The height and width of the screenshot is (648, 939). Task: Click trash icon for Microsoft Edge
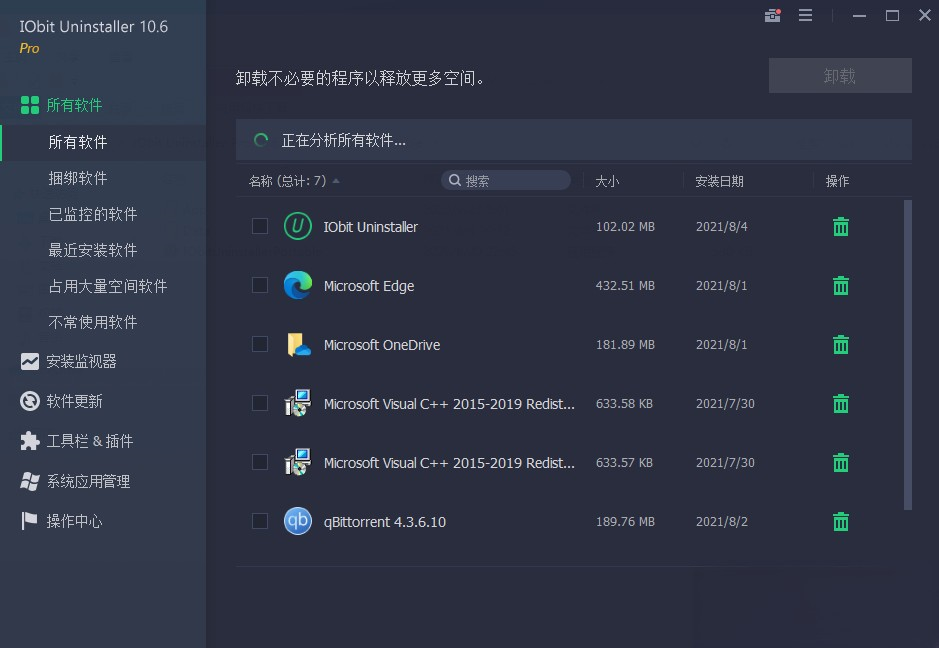(841, 286)
